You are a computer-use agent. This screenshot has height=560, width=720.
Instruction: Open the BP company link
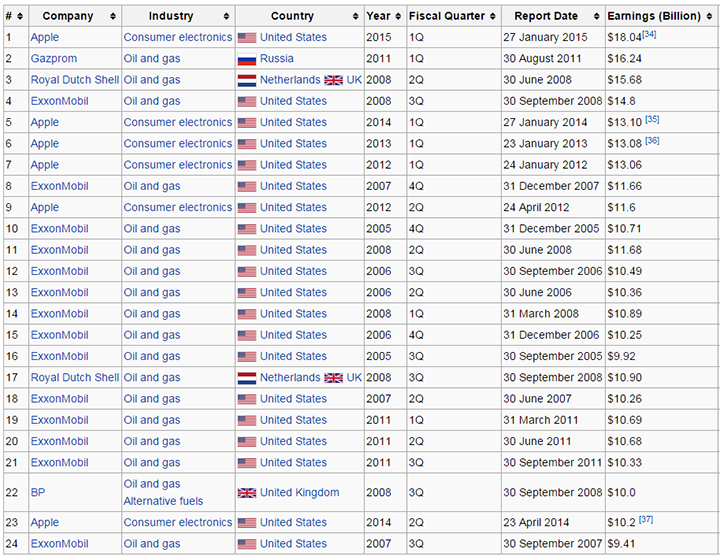[x=38, y=493]
